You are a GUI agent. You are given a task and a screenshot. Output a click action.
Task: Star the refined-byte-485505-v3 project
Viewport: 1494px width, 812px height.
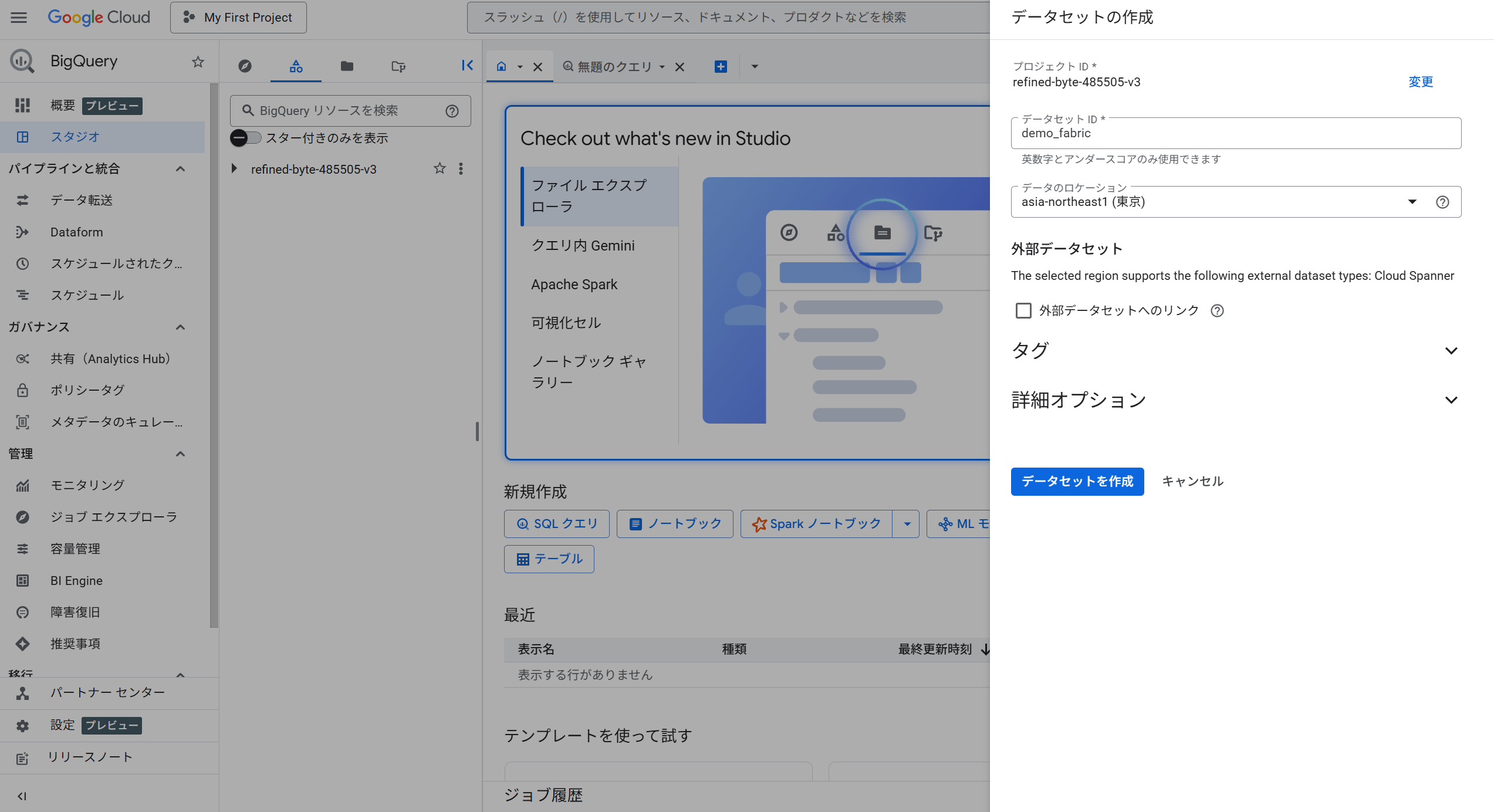(x=440, y=169)
